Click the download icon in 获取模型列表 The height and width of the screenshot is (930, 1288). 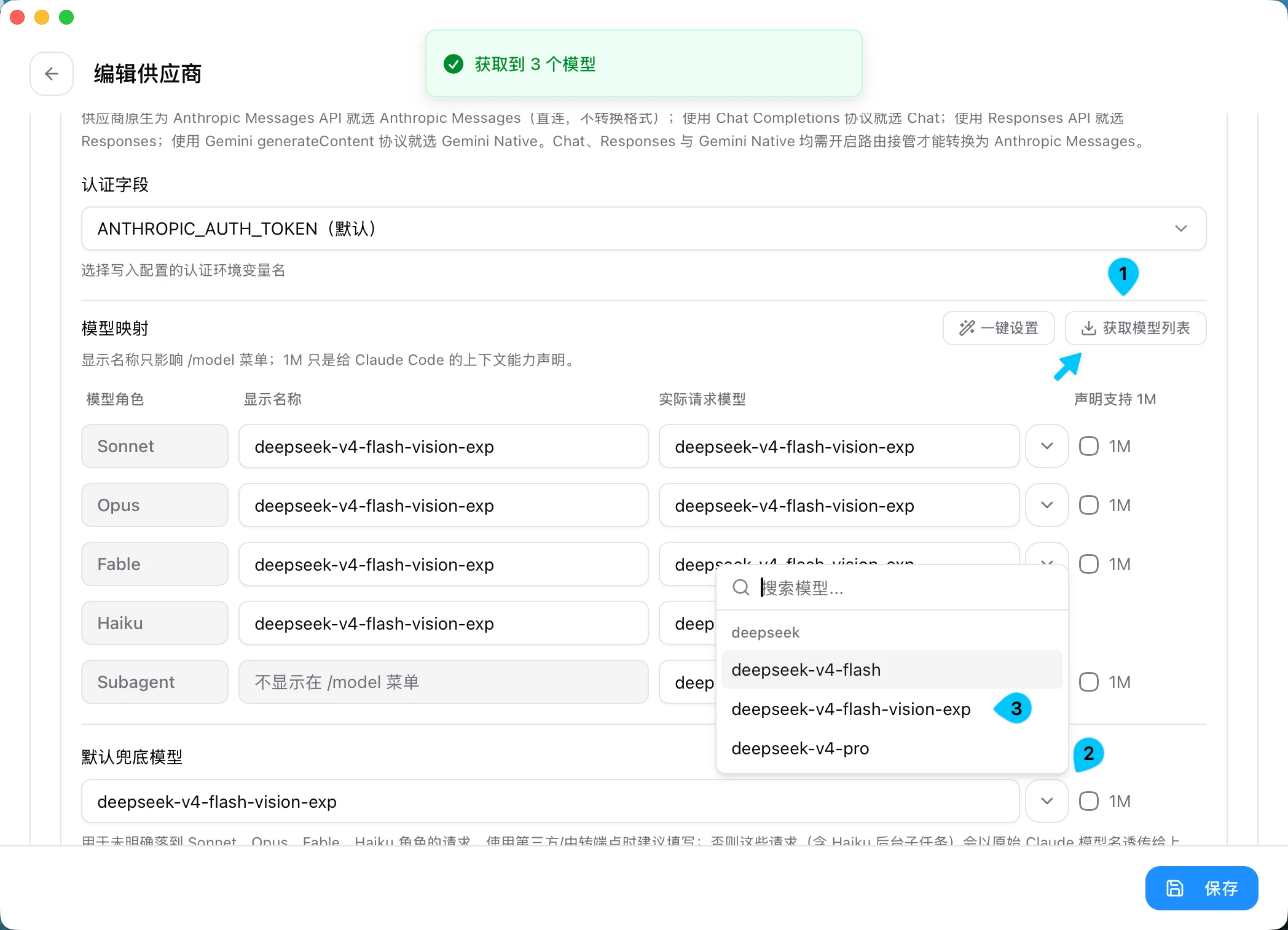[x=1088, y=328]
